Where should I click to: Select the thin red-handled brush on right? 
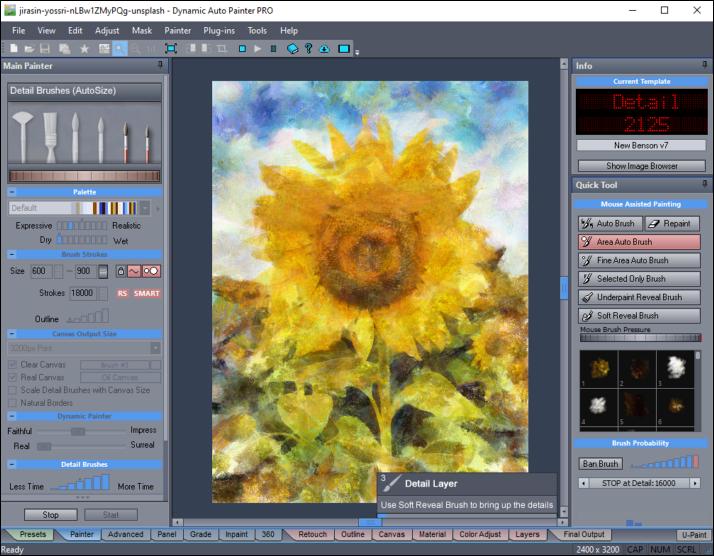point(147,144)
